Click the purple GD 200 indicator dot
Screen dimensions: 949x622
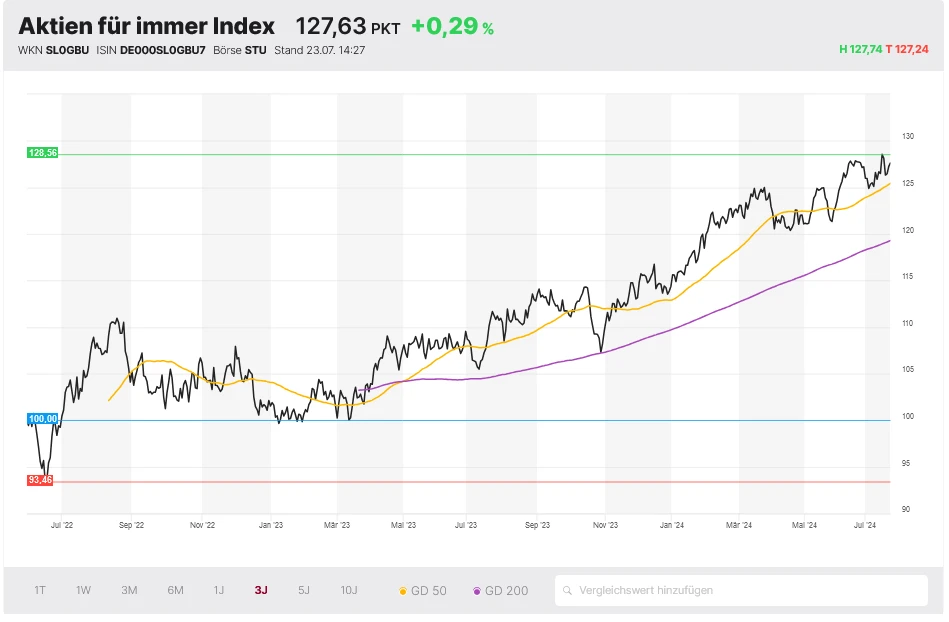478,590
